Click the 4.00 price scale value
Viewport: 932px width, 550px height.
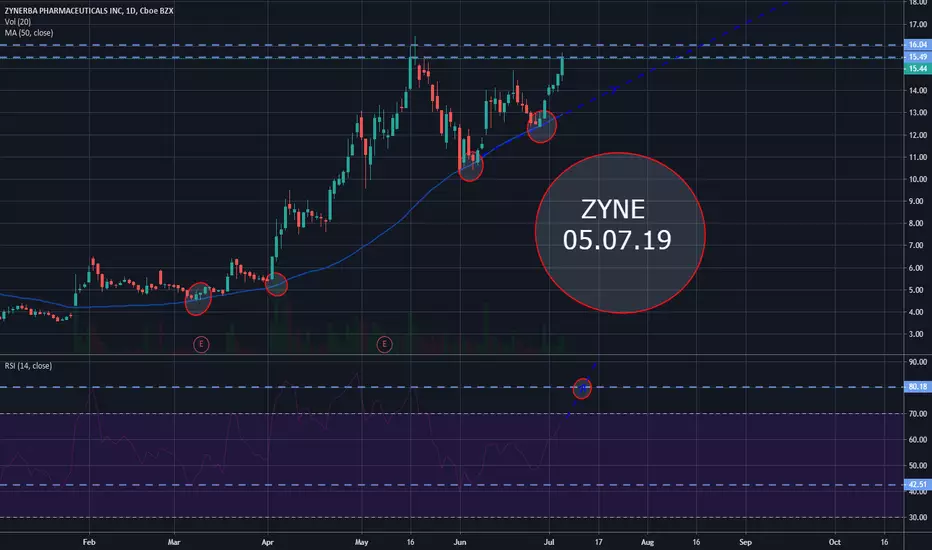[918, 312]
